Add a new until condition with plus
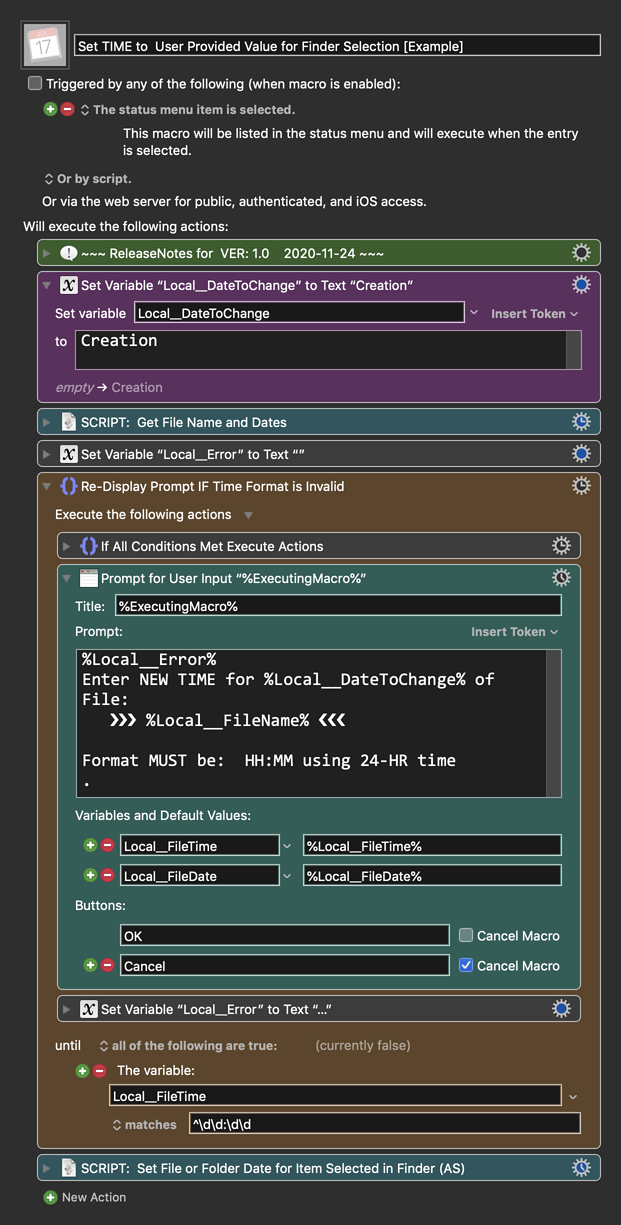This screenshot has width=621, height=1225. tap(83, 1071)
